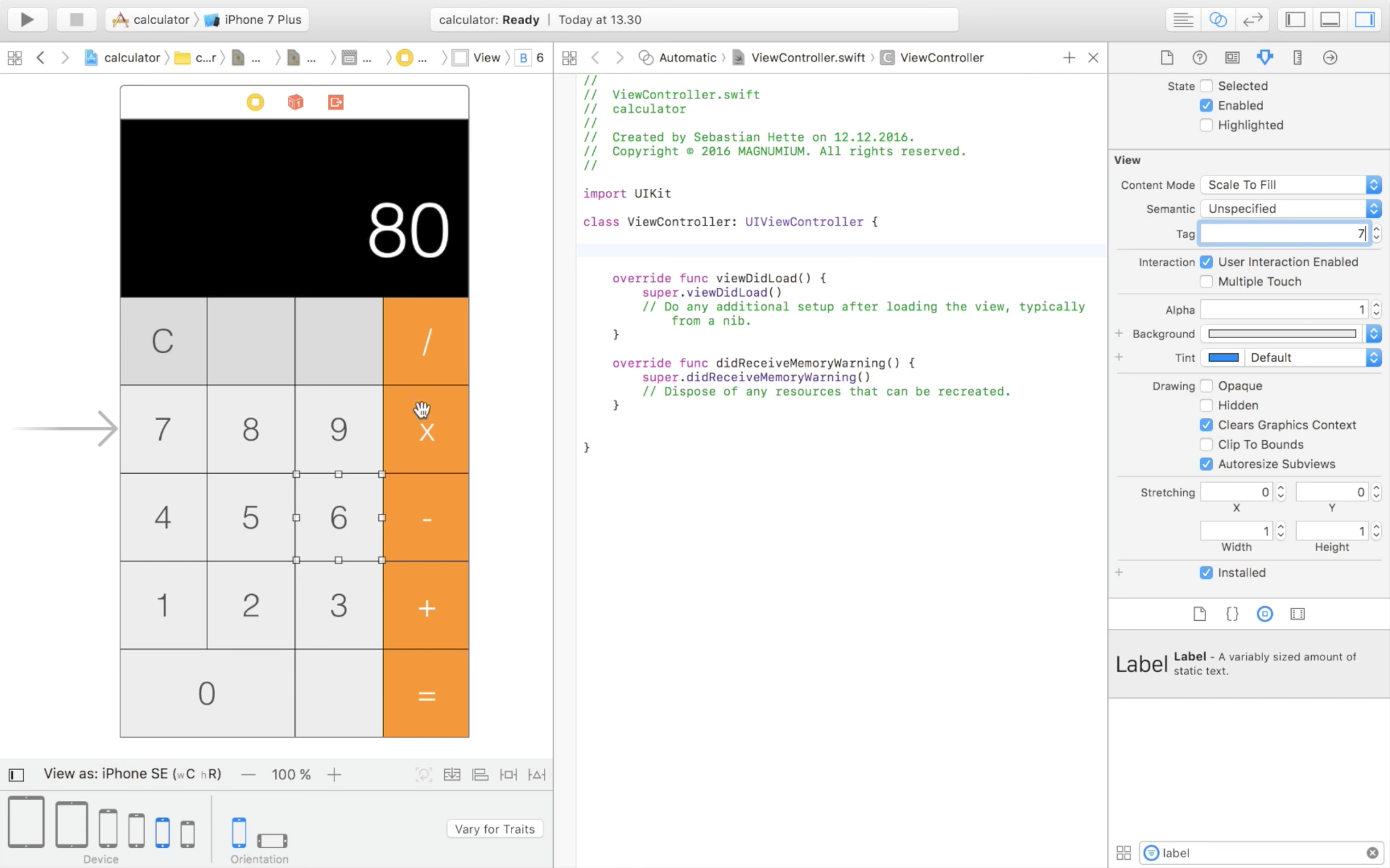Uncheck Autoresize Subviews
Viewport: 1390px width, 868px height.
point(1206,464)
